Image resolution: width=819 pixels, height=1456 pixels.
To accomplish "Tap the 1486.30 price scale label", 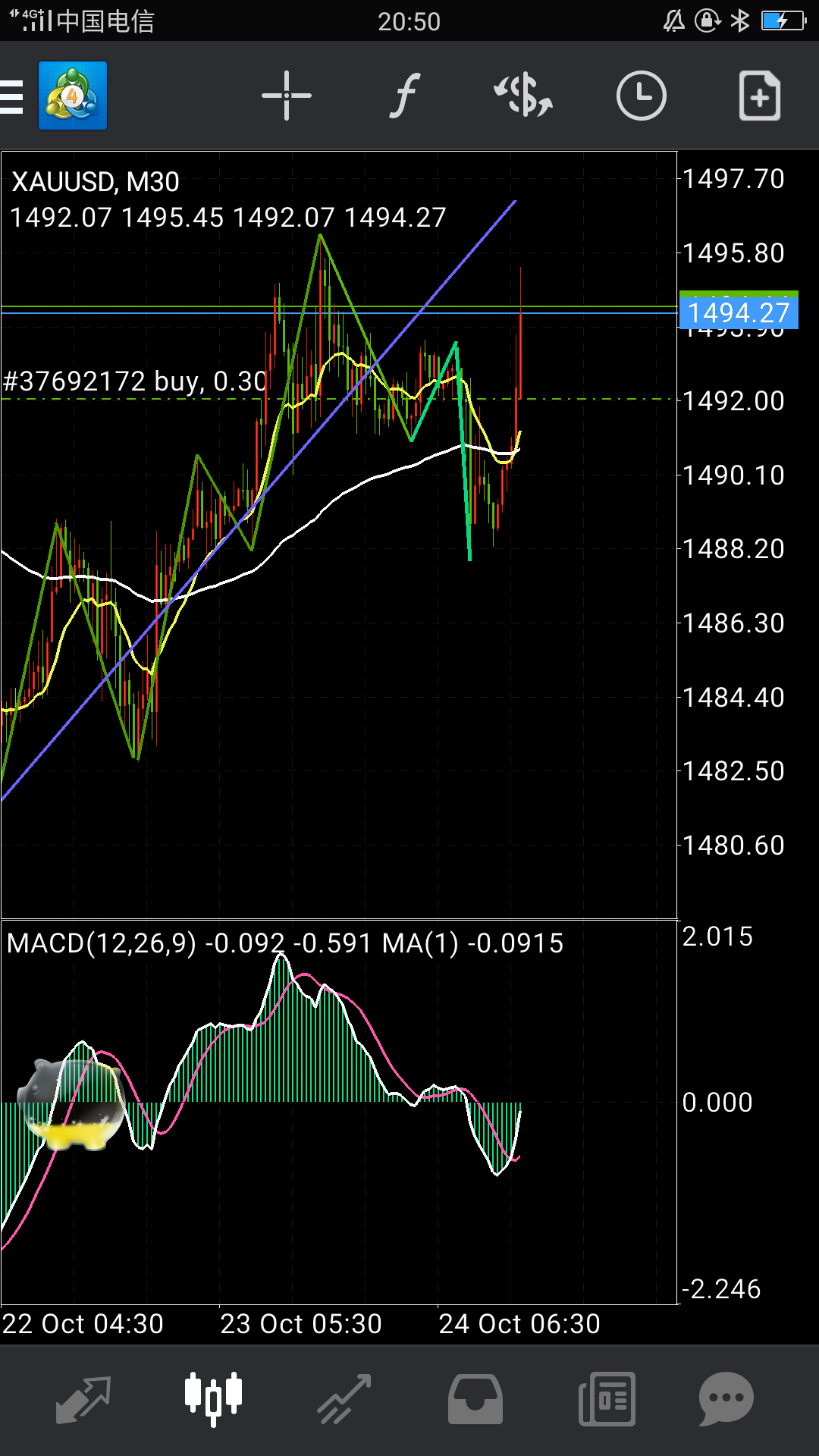I will coord(734,623).
